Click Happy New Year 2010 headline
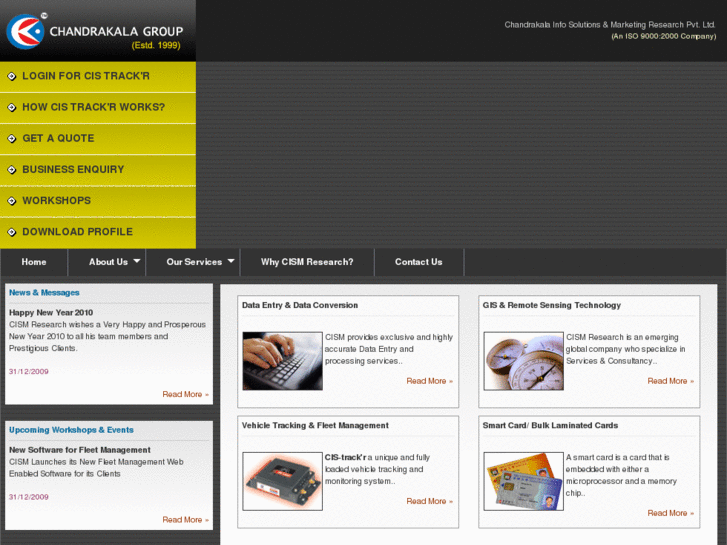This screenshot has width=727, height=545. pyautogui.click(x=51, y=313)
